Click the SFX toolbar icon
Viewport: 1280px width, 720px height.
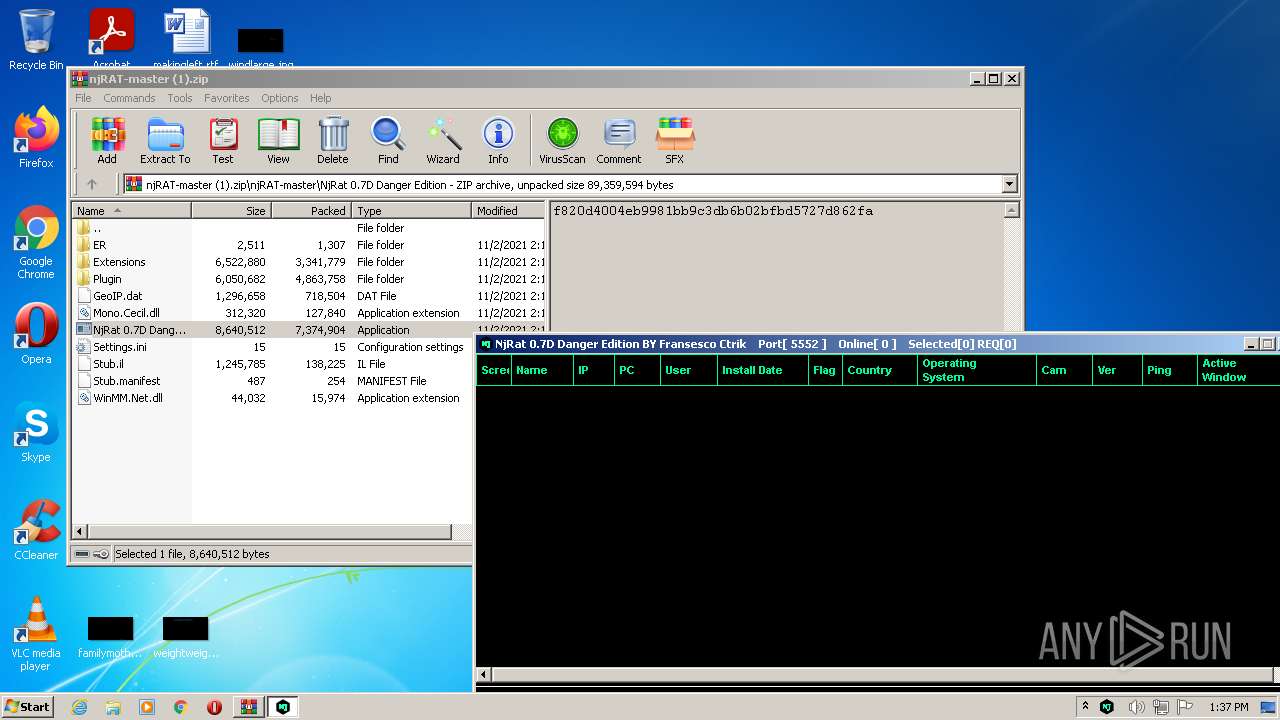tap(675, 141)
